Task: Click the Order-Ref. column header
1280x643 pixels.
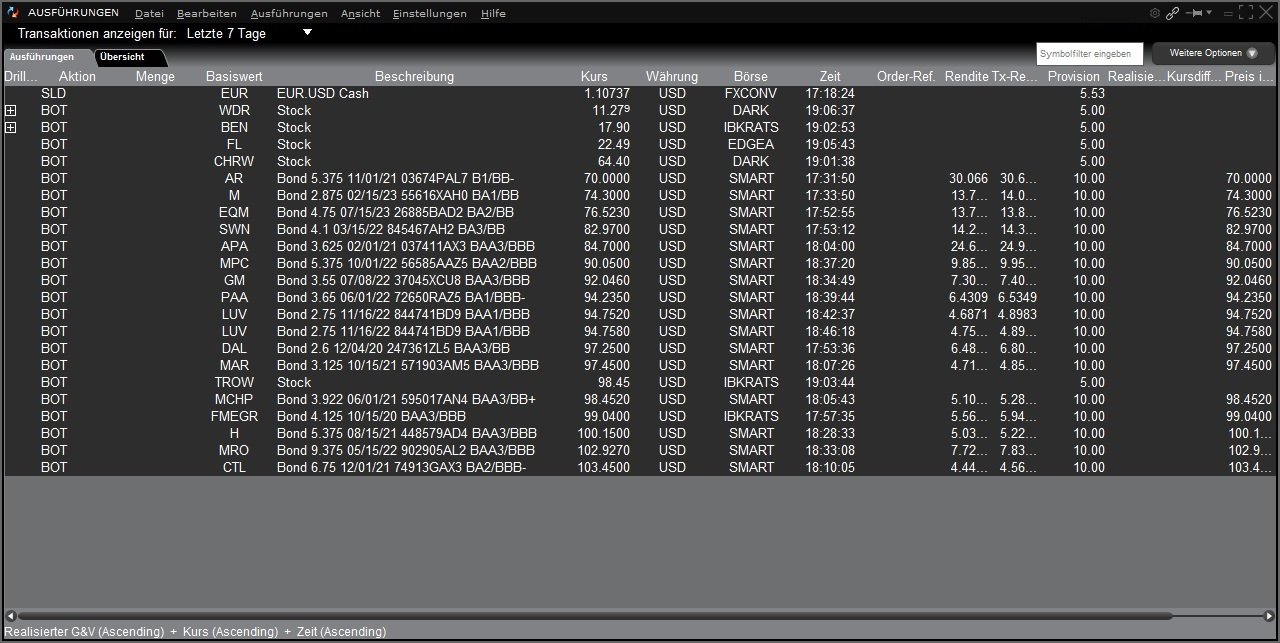Action: [x=906, y=76]
